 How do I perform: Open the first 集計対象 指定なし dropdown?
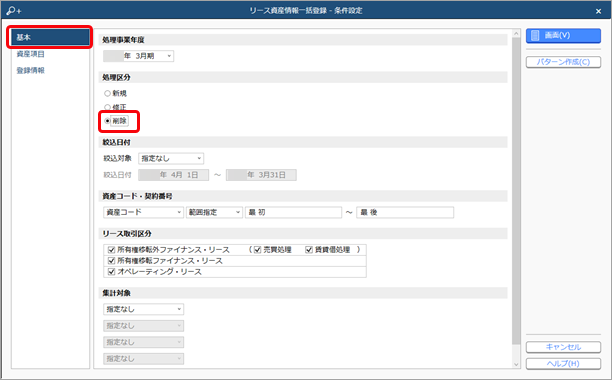point(144,309)
